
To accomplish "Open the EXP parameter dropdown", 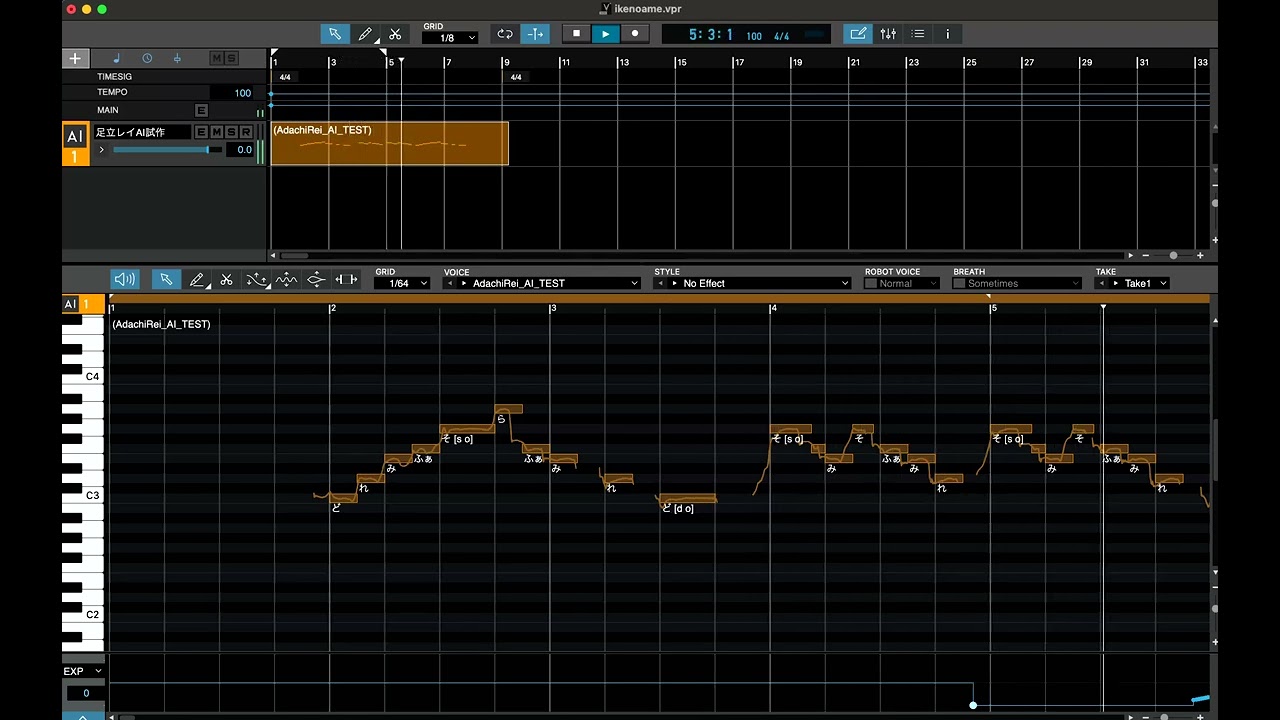I will click(83, 671).
